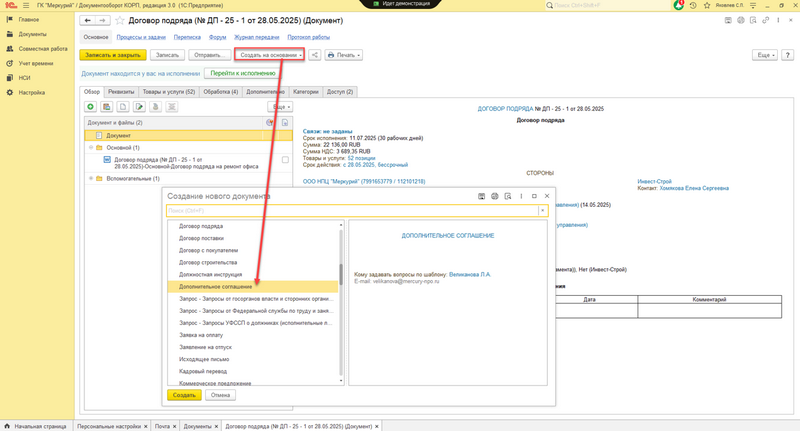
Task: Click the green add file icon
Action: click(91, 106)
